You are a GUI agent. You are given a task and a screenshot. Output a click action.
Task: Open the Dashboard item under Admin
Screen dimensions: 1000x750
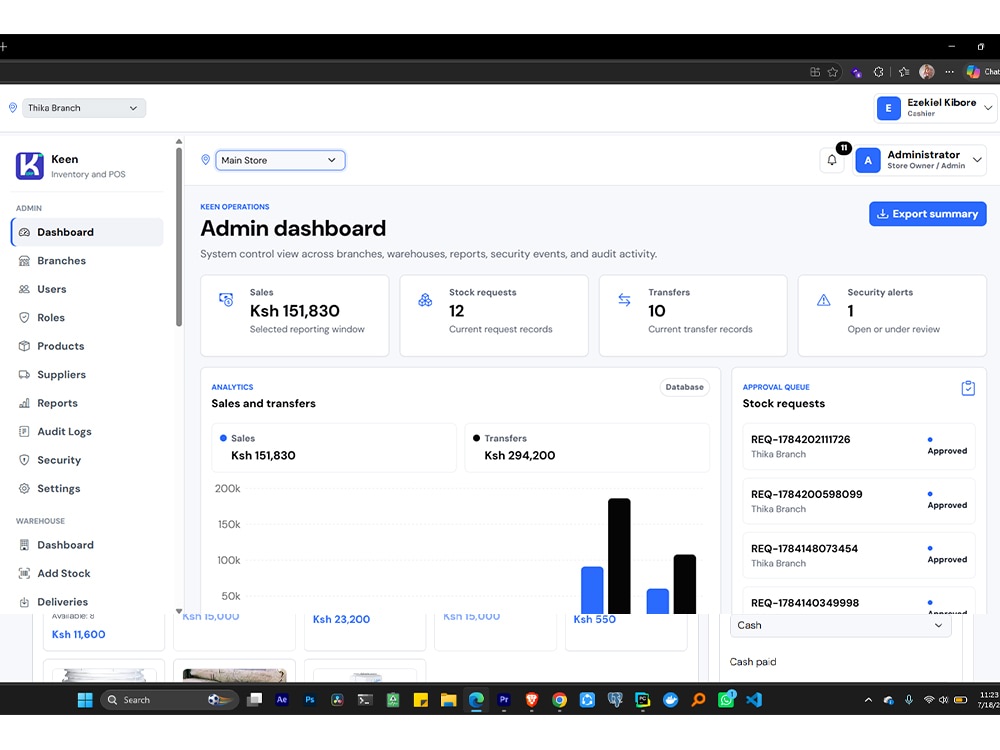(x=87, y=232)
